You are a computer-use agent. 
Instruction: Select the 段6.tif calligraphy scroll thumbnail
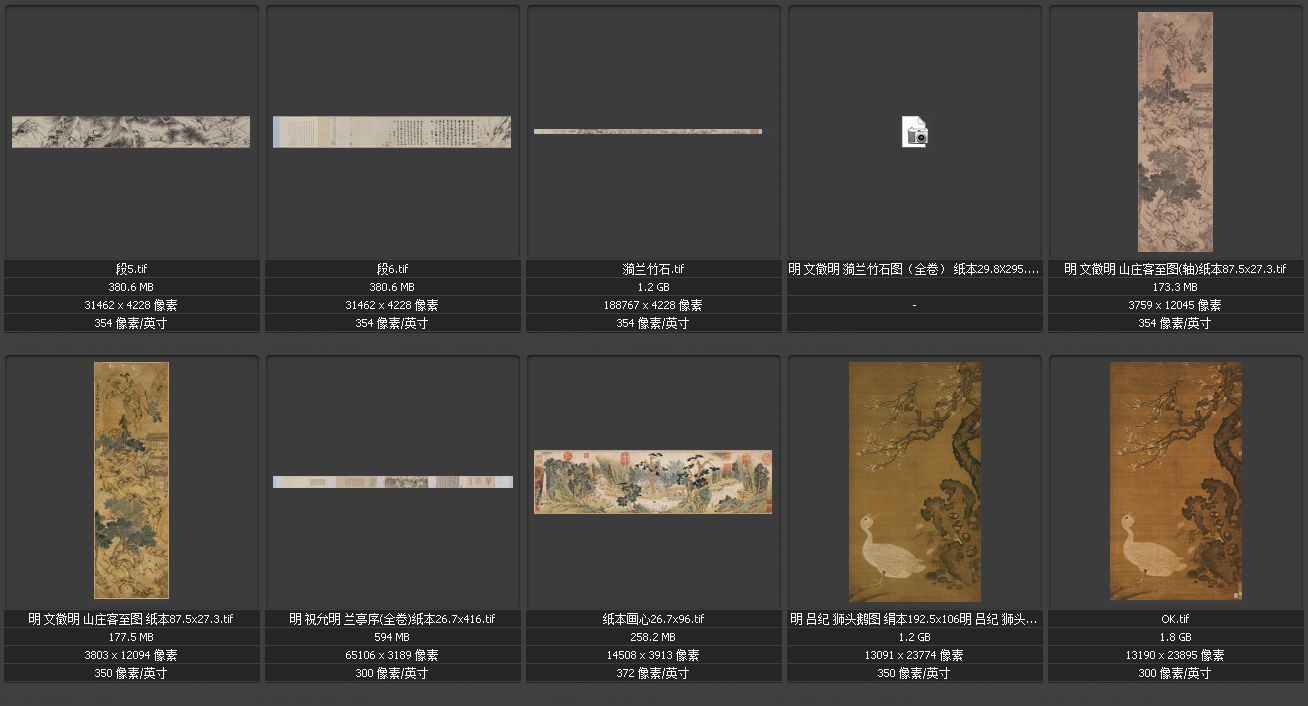[392, 132]
